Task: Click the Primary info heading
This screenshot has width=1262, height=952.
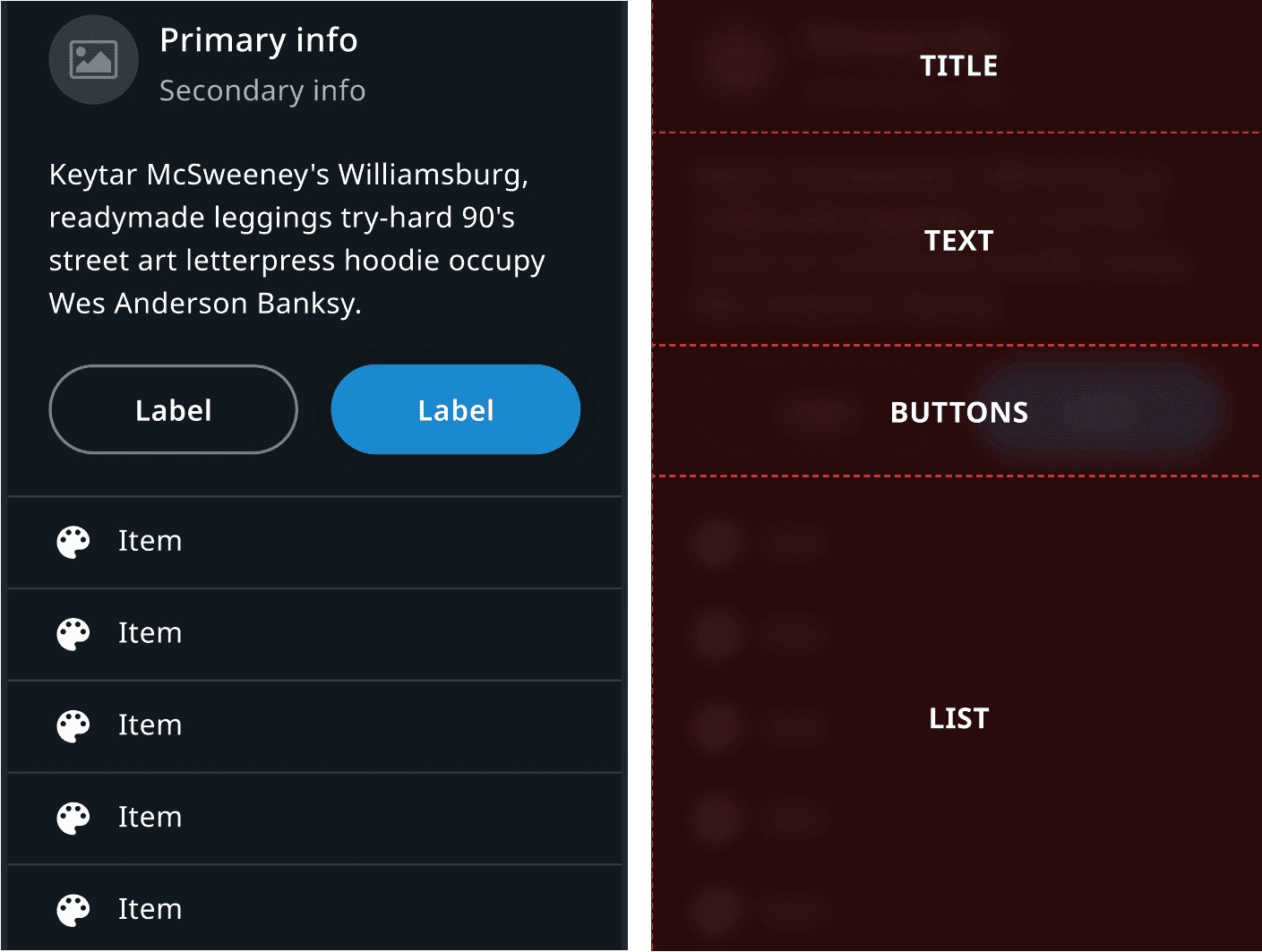Action: (x=258, y=40)
